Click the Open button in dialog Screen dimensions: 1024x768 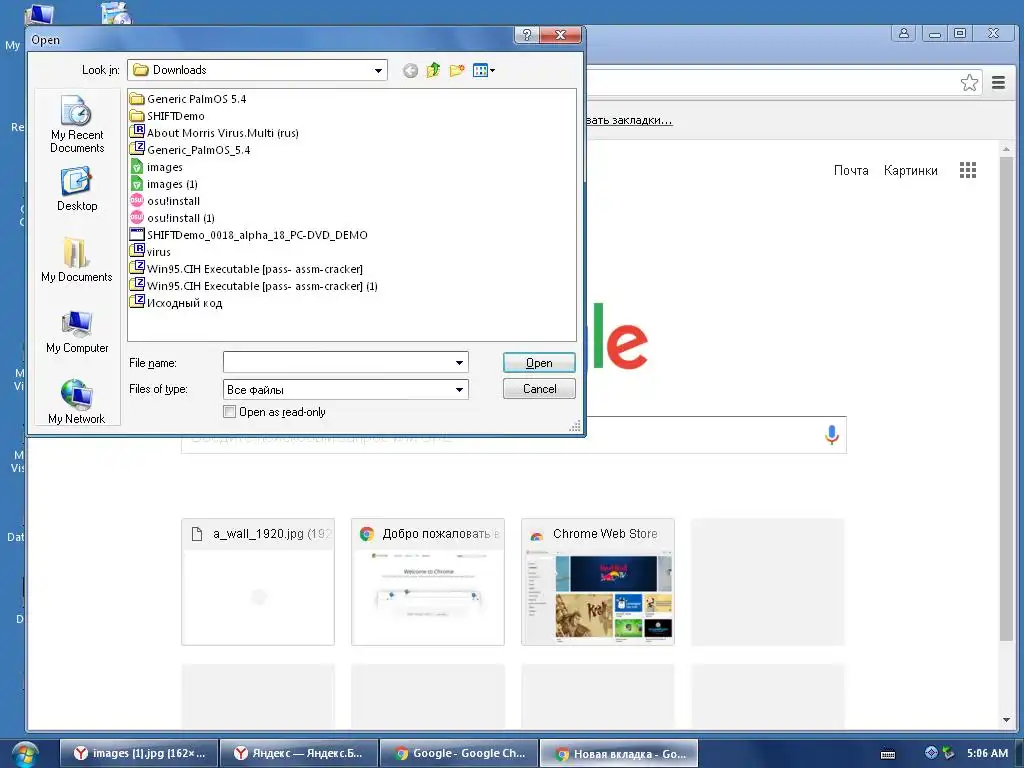click(x=539, y=362)
